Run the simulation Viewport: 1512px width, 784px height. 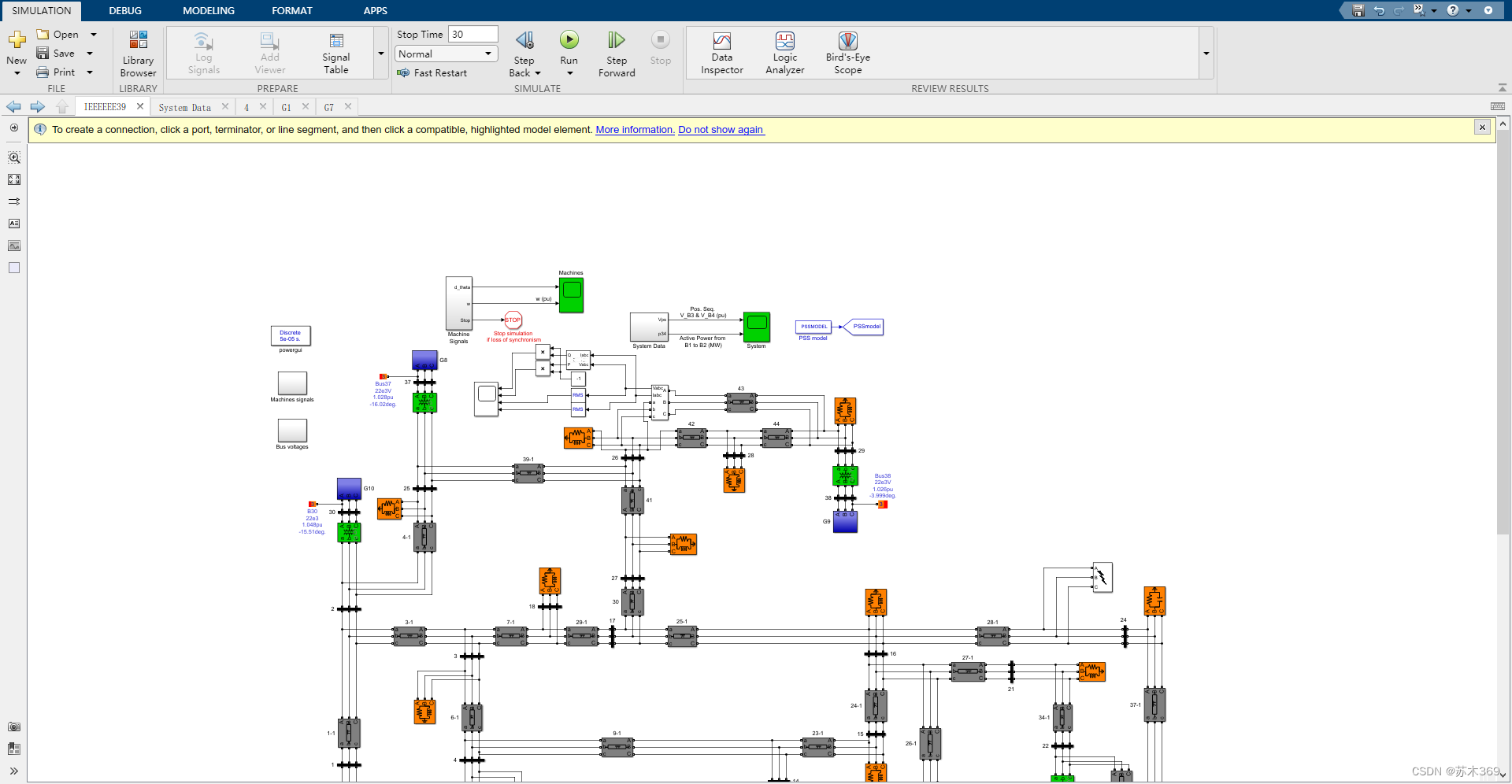(569, 39)
